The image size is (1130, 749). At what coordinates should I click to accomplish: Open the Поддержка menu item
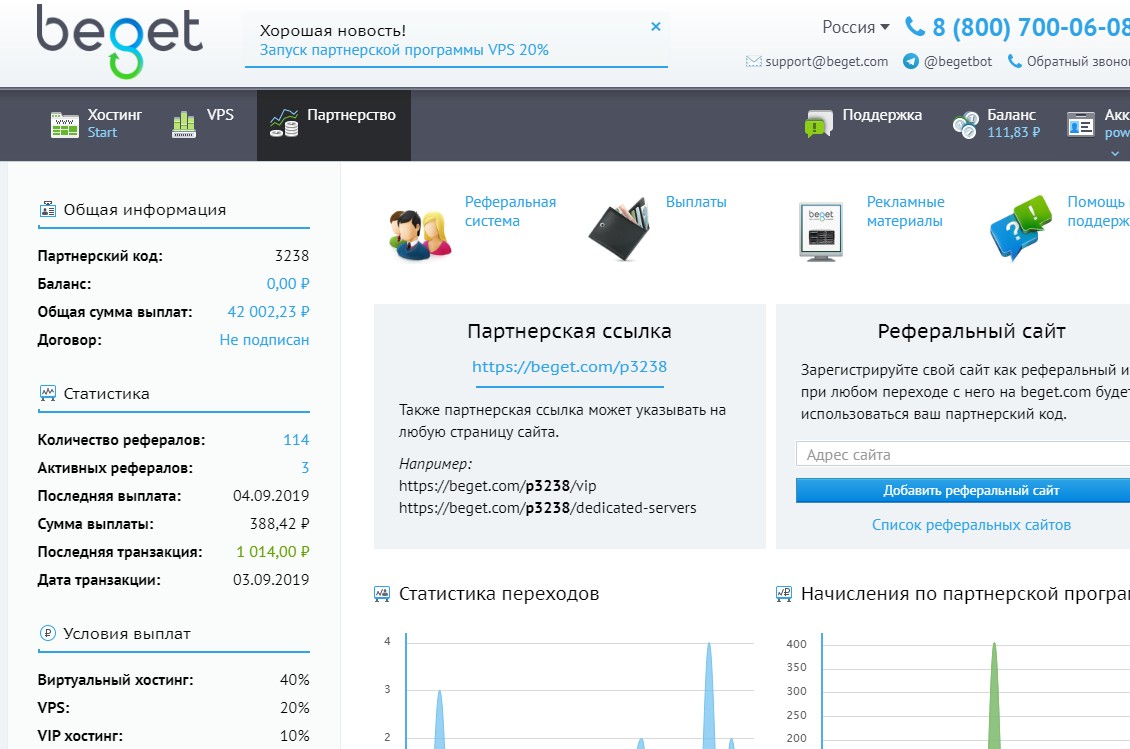tap(882, 115)
